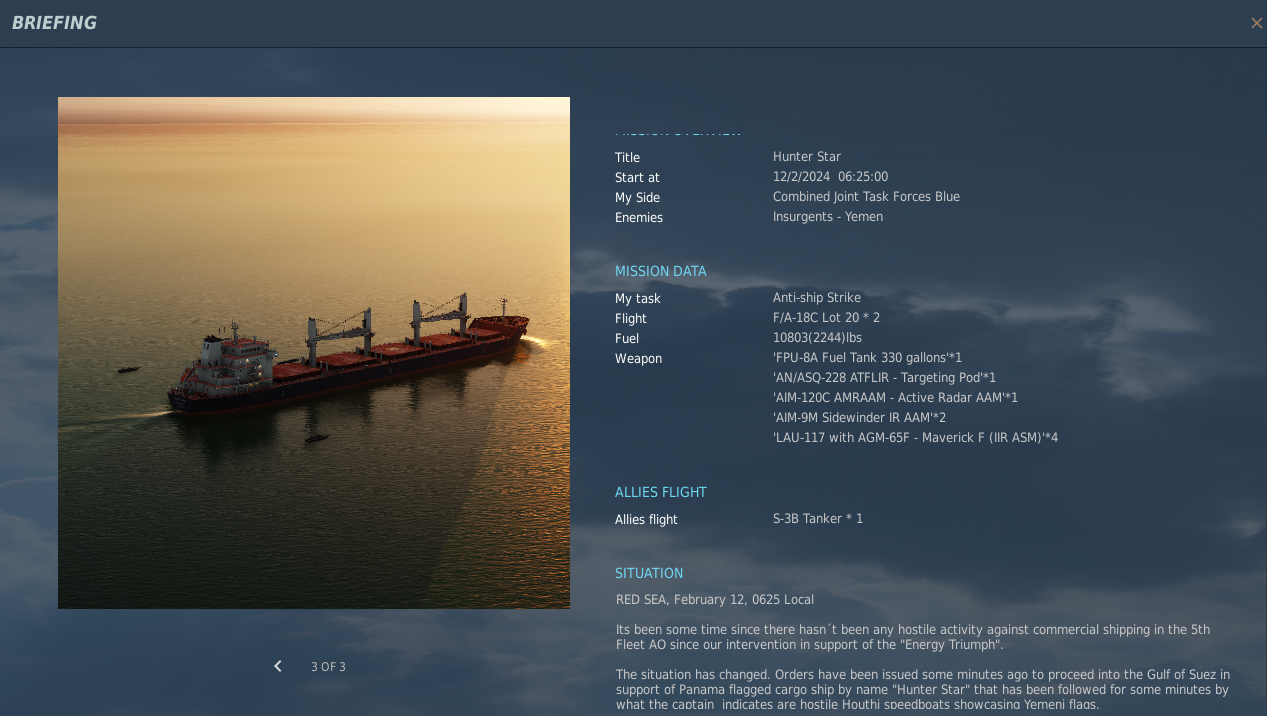
Task: Select the MISSION DATA section heading
Action: (660, 271)
